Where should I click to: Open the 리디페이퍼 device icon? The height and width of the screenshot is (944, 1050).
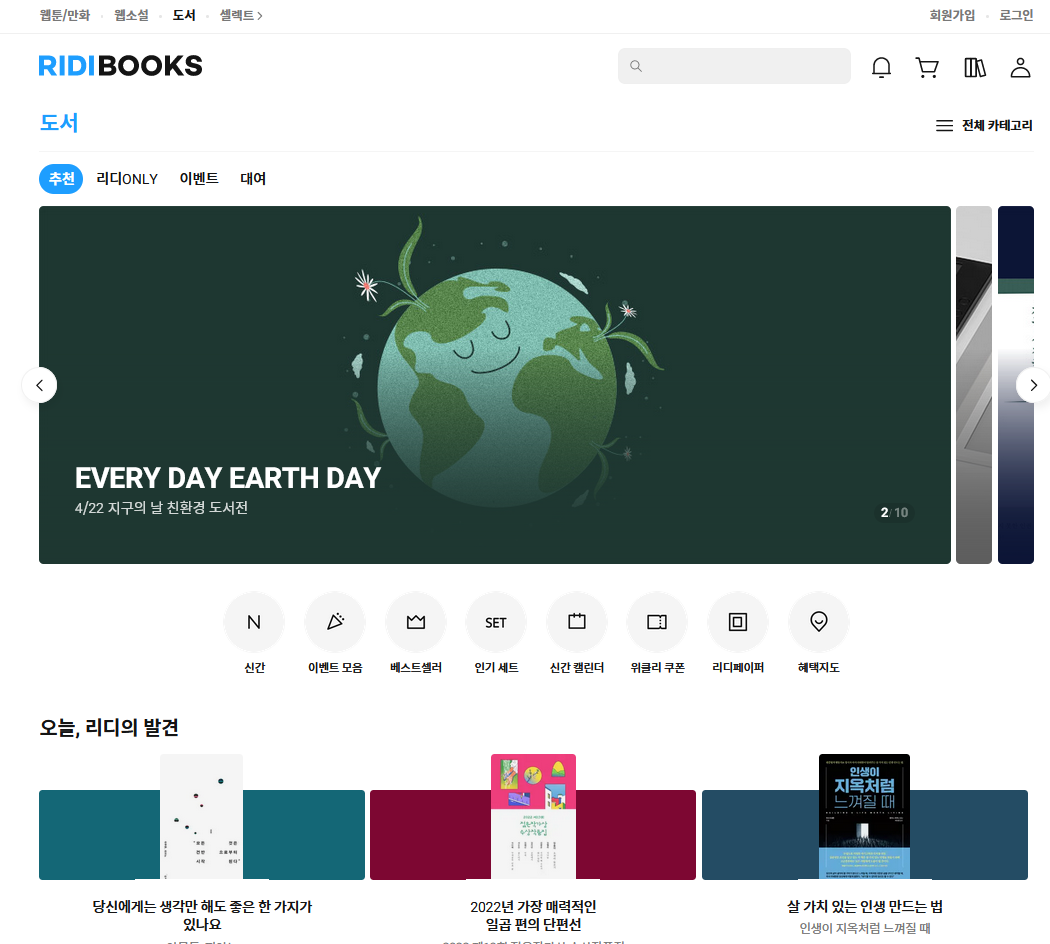click(738, 622)
